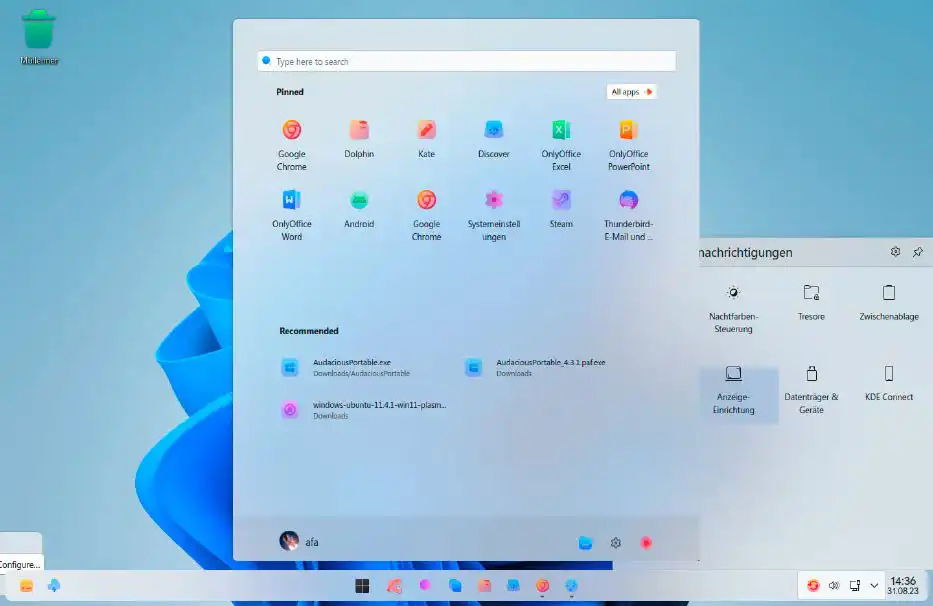933x606 pixels.
Task: Open Zwischenablage in tray panel
Action: tap(888, 302)
